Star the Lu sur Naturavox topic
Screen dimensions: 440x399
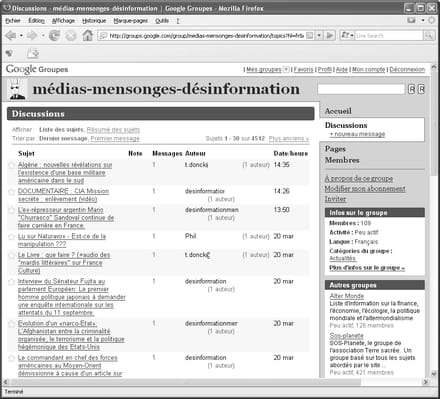(12, 237)
